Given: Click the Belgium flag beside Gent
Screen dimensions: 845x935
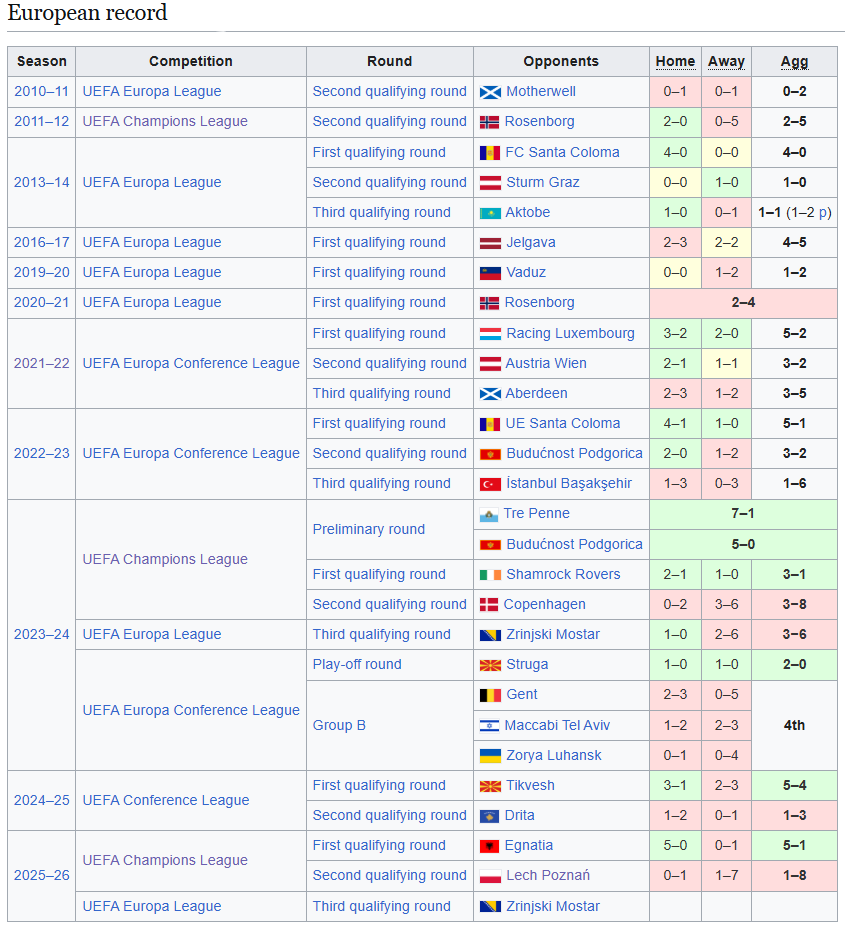Looking at the screenshot, I should [490, 695].
